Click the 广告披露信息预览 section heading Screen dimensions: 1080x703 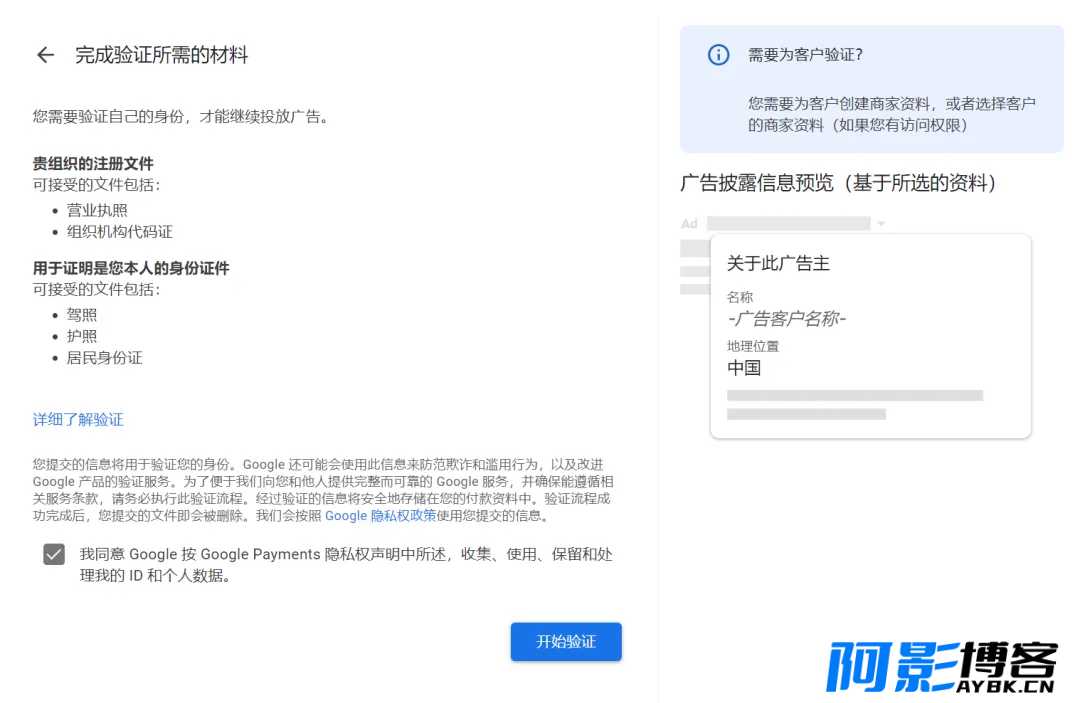[838, 183]
